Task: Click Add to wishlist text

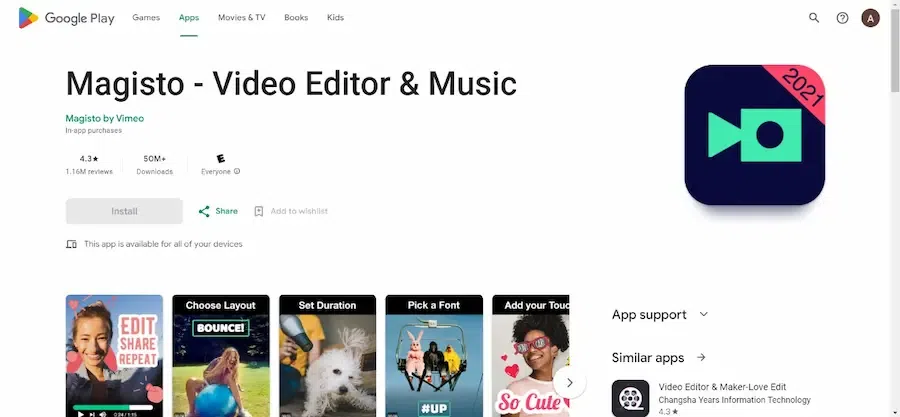Action: tap(299, 211)
